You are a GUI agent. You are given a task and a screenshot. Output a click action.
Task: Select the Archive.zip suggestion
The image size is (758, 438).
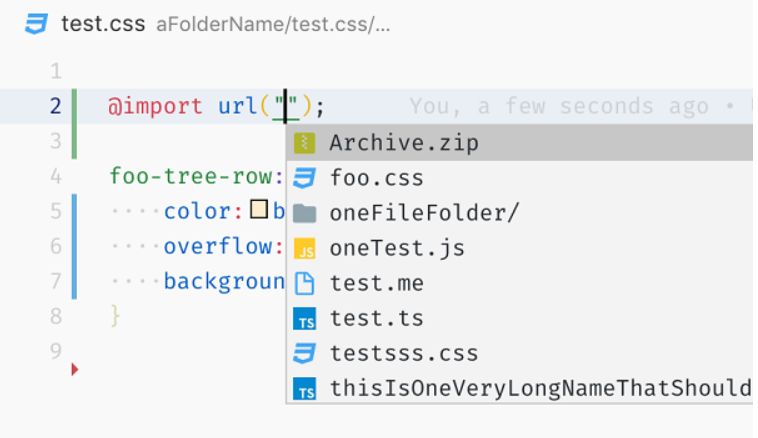(x=404, y=143)
